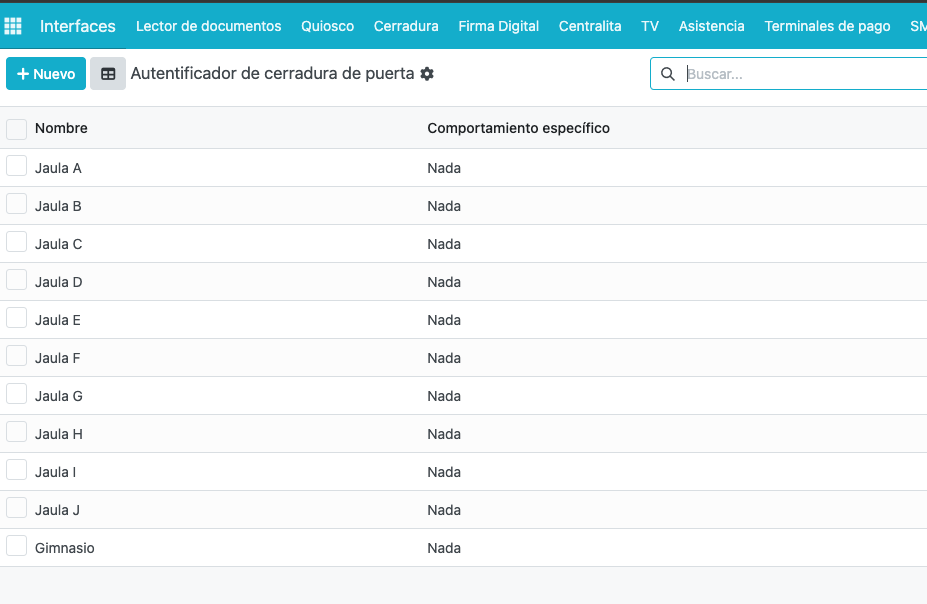927x604 pixels.
Task: Click the gear icon beside the page title
Action: (x=427, y=74)
